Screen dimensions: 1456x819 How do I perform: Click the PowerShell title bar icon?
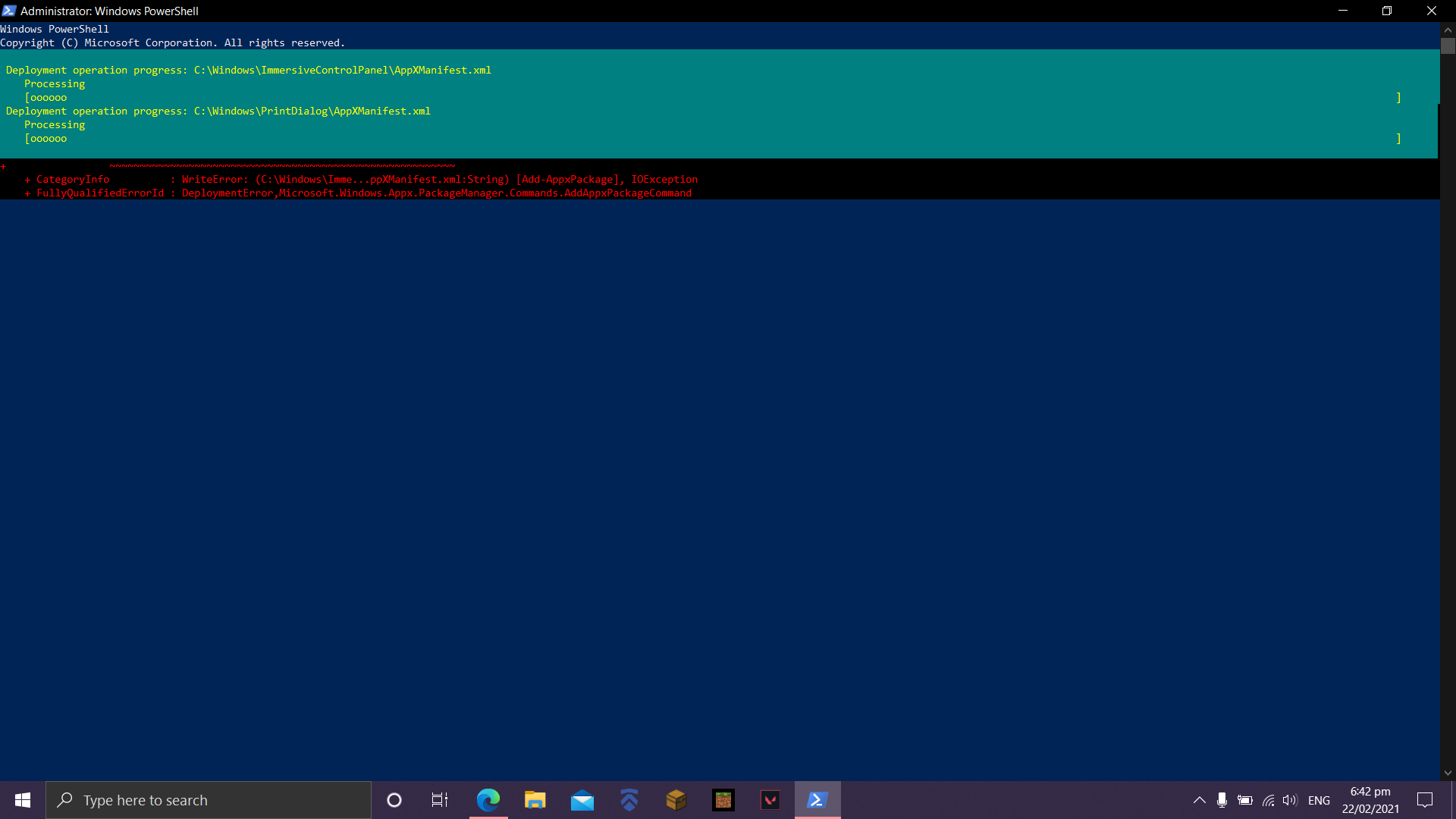[x=9, y=11]
